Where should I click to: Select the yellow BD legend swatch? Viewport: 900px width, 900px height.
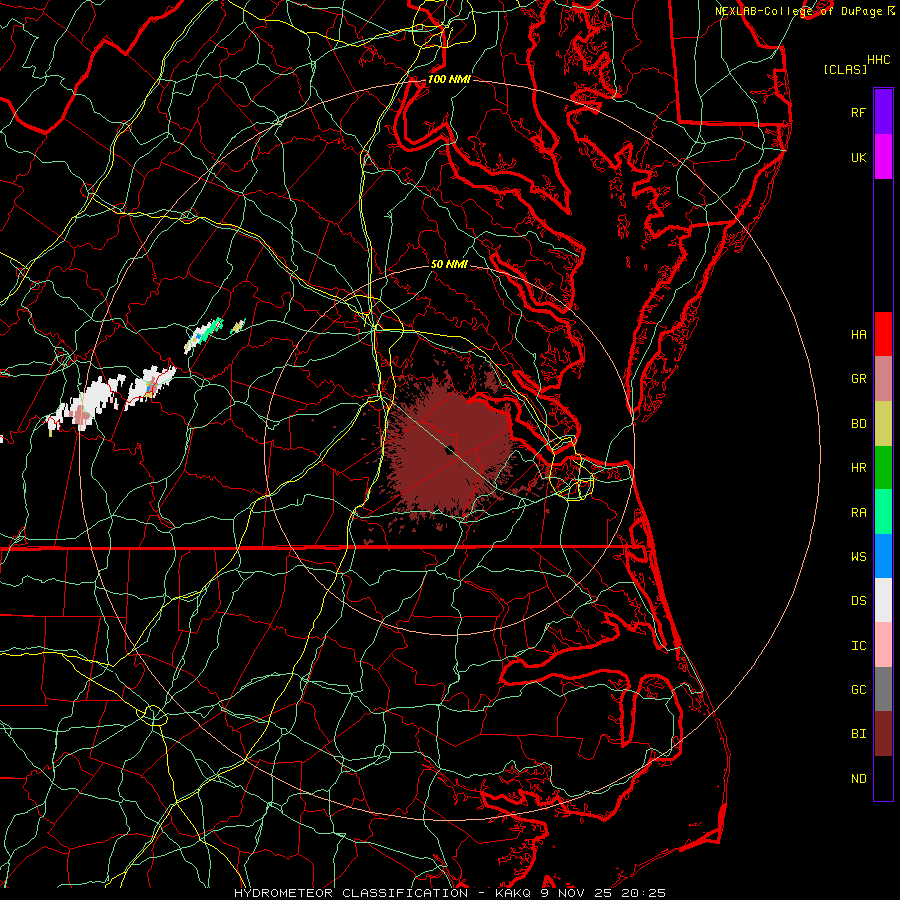click(883, 424)
